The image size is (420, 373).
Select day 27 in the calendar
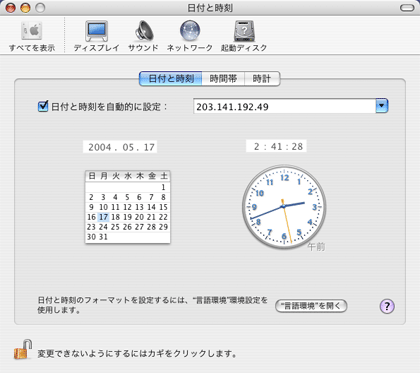click(139, 227)
